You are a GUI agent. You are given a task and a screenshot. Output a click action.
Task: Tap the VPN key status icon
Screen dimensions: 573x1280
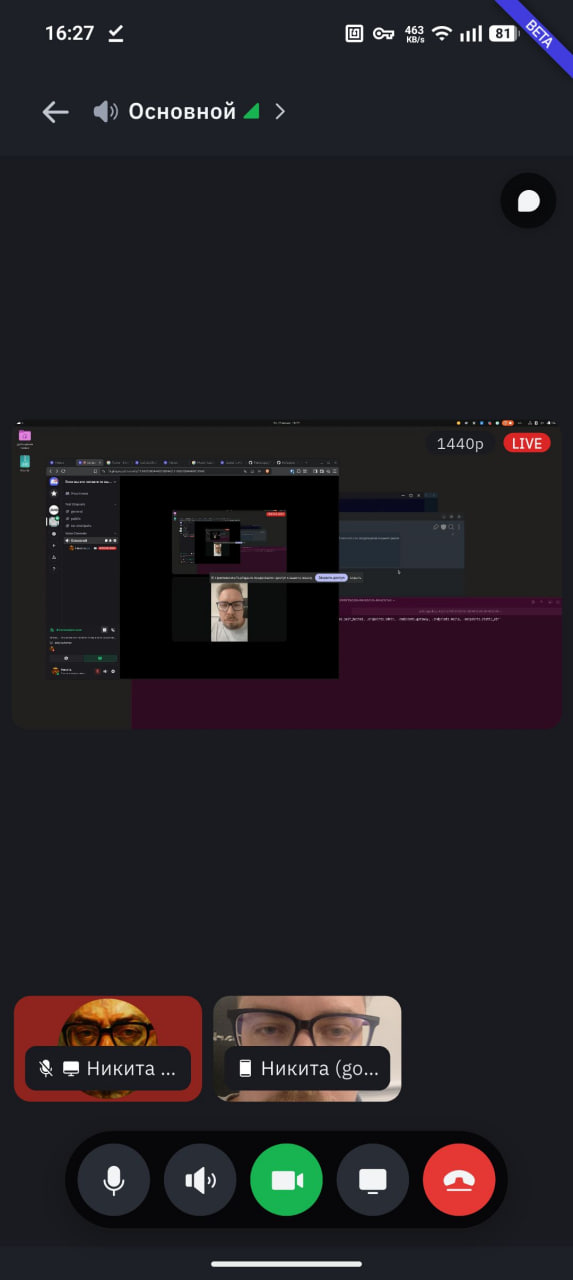coord(384,33)
